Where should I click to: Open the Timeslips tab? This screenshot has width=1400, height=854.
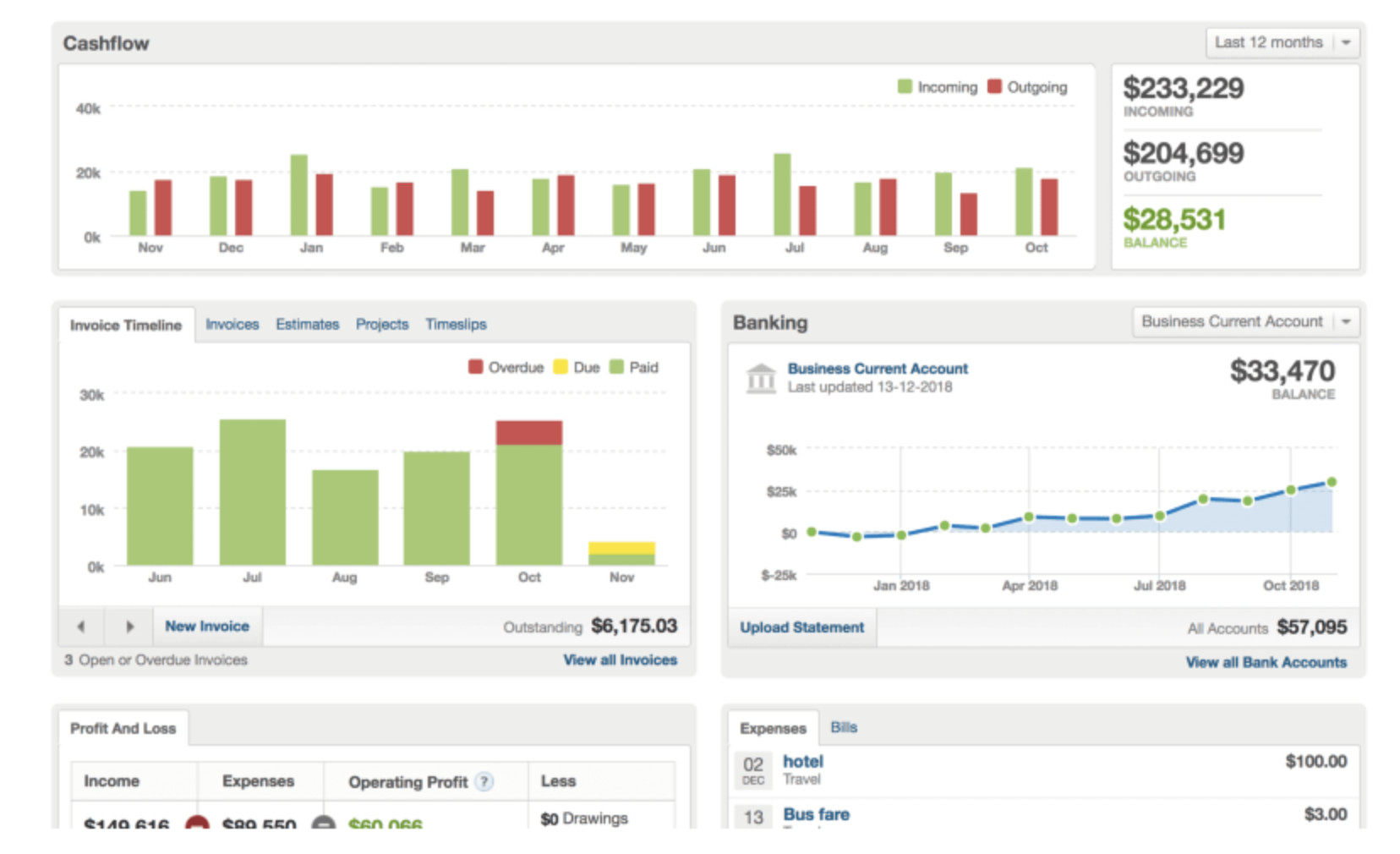(456, 325)
